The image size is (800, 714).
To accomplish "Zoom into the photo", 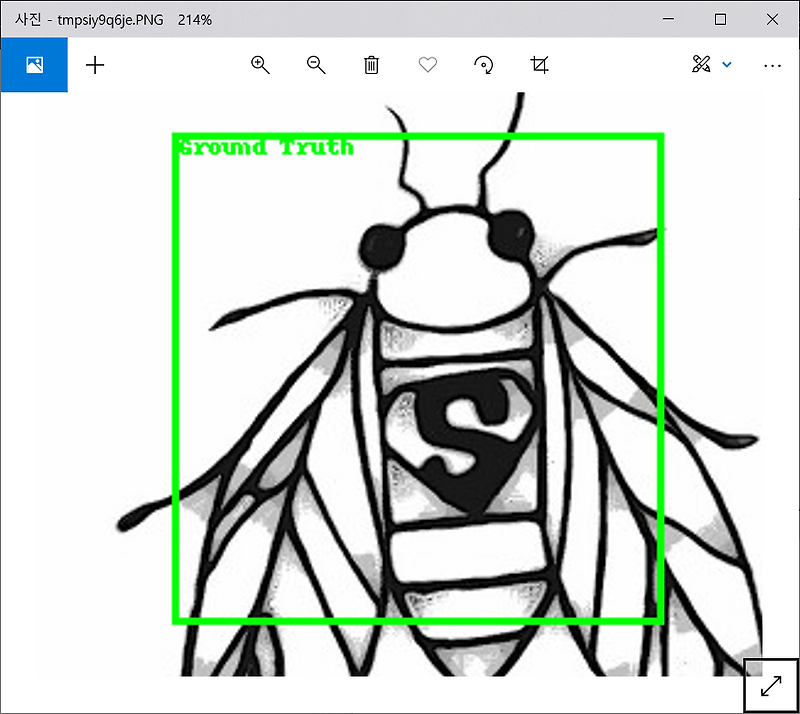I will pos(260,65).
